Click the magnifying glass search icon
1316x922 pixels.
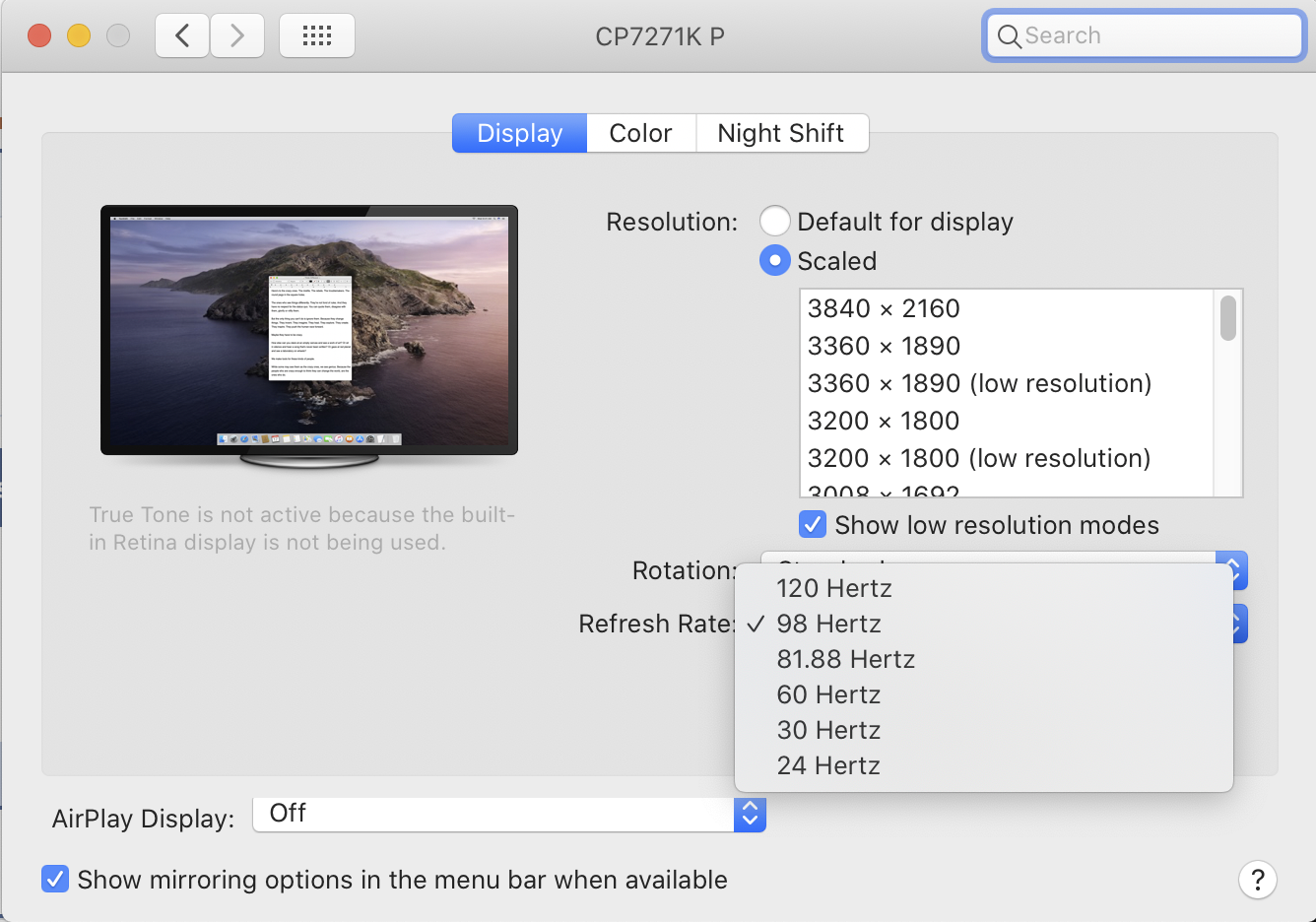point(1009,36)
